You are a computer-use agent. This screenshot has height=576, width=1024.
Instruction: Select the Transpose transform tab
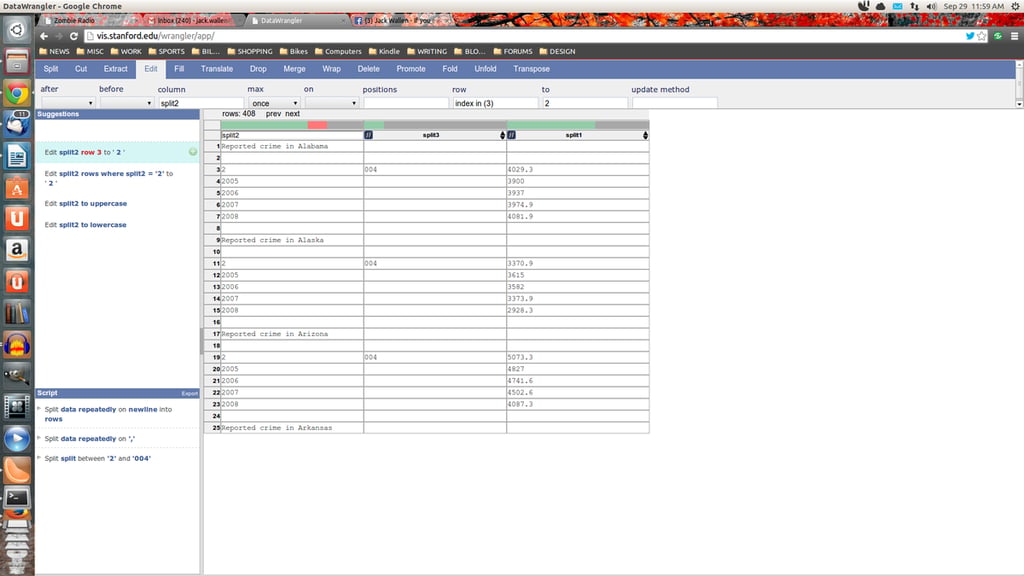[531, 69]
